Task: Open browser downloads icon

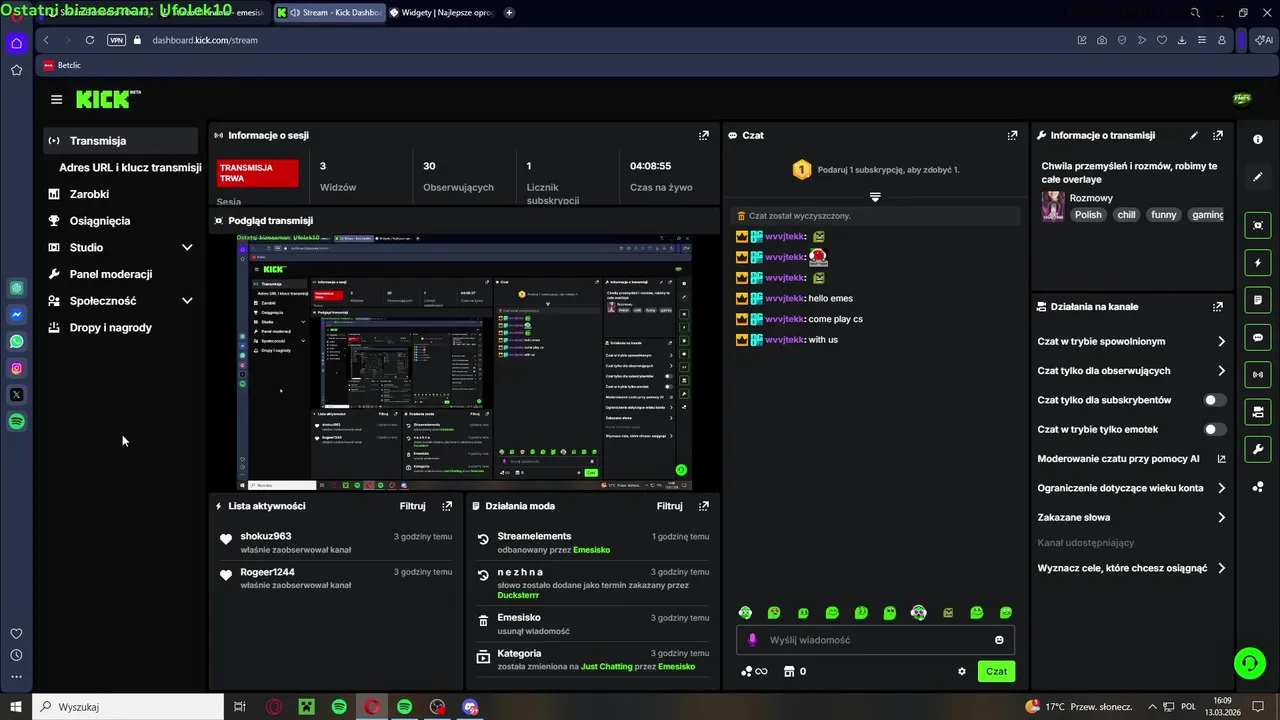Action: [x=1182, y=40]
